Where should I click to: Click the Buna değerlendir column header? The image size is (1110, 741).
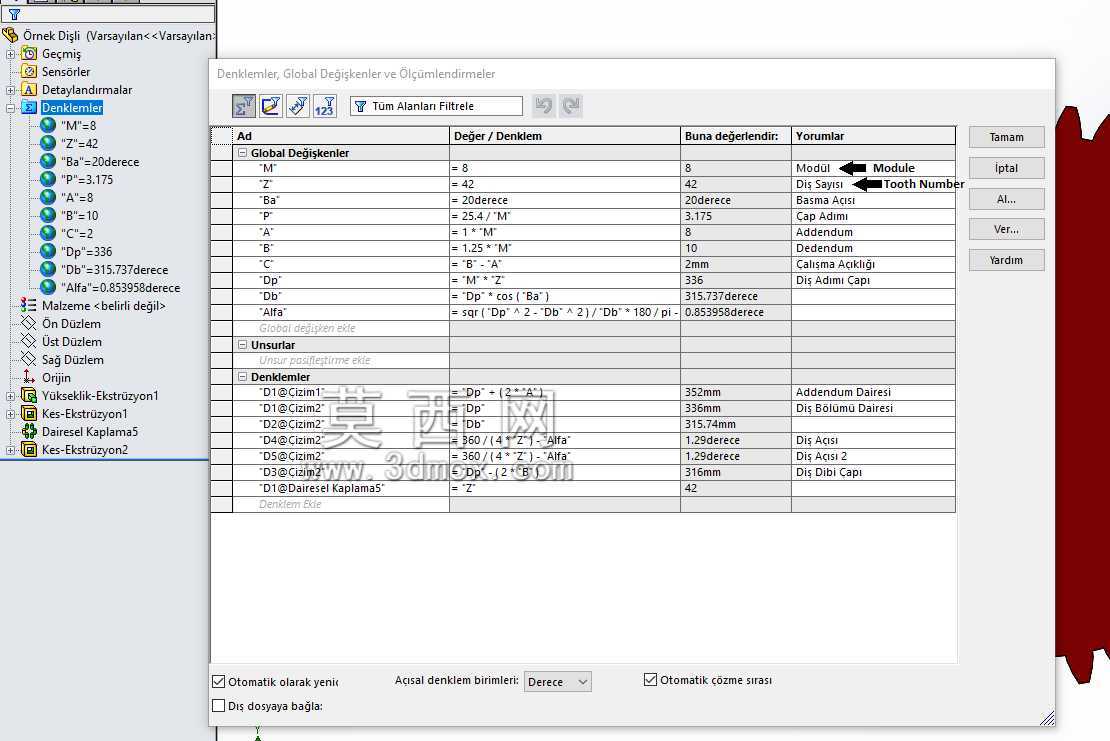736,136
